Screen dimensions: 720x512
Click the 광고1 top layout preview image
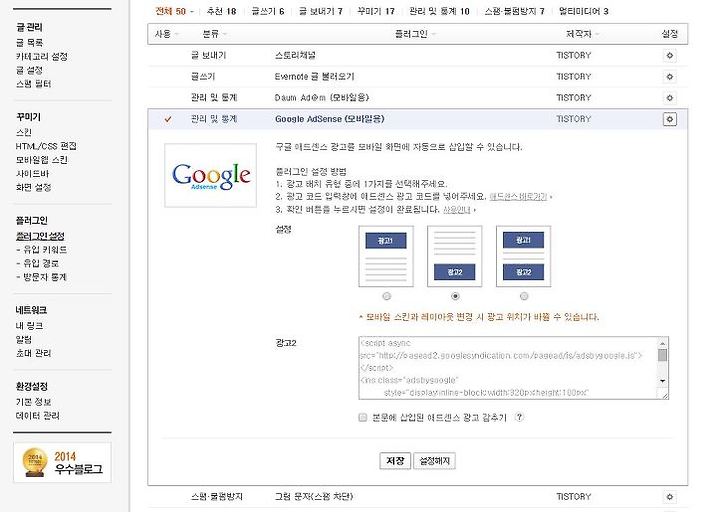tap(386, 256)
